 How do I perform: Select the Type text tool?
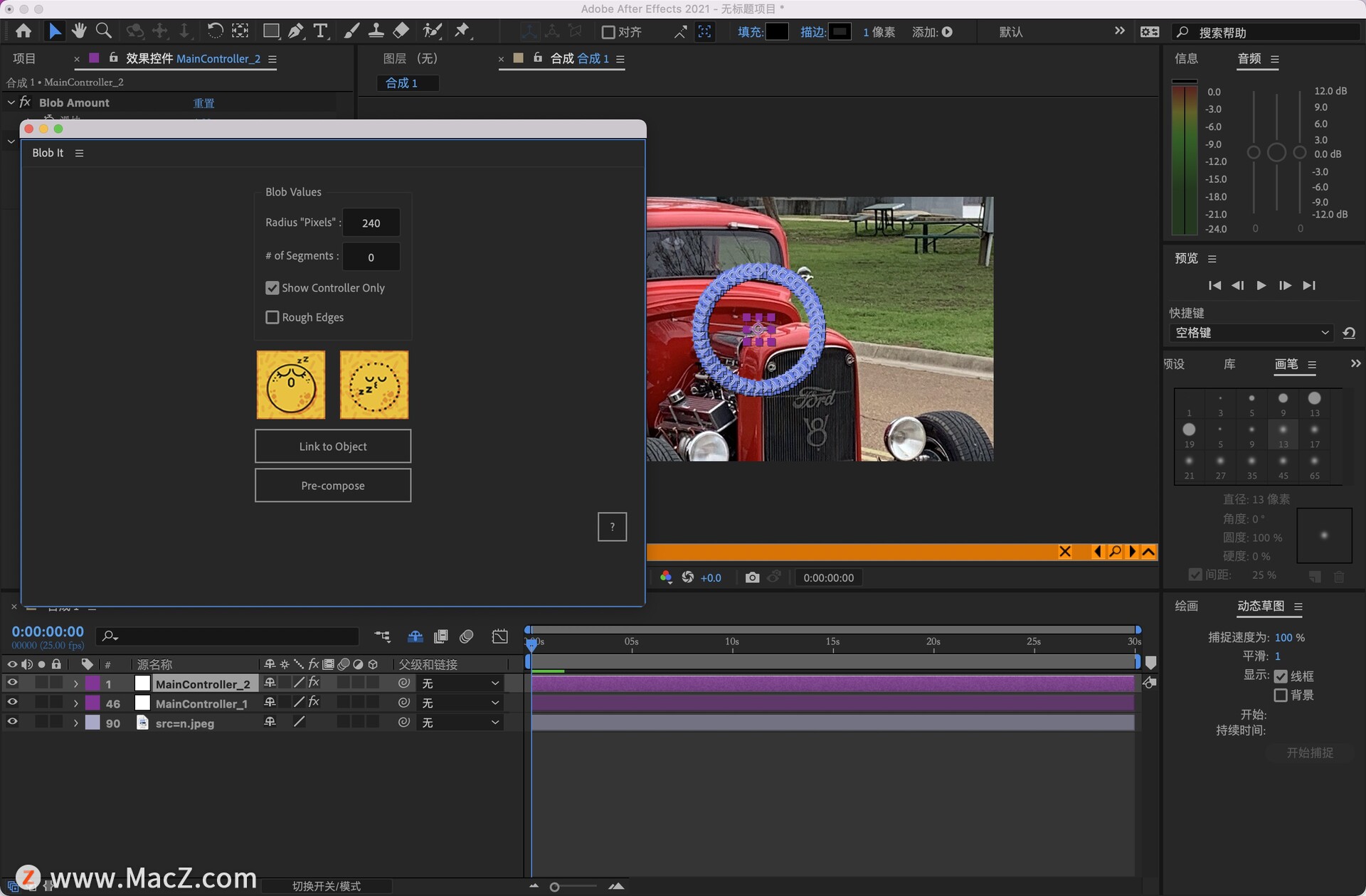pos(321,31)
